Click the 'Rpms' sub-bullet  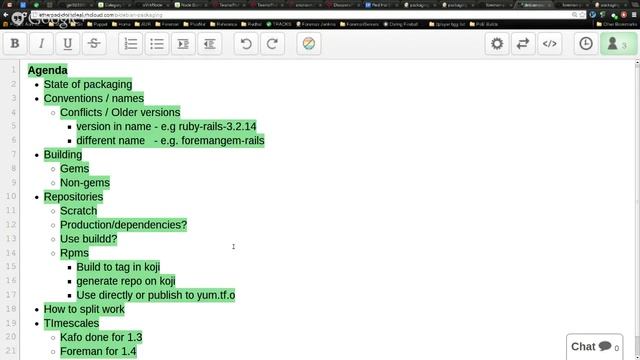tap(74, 253)
